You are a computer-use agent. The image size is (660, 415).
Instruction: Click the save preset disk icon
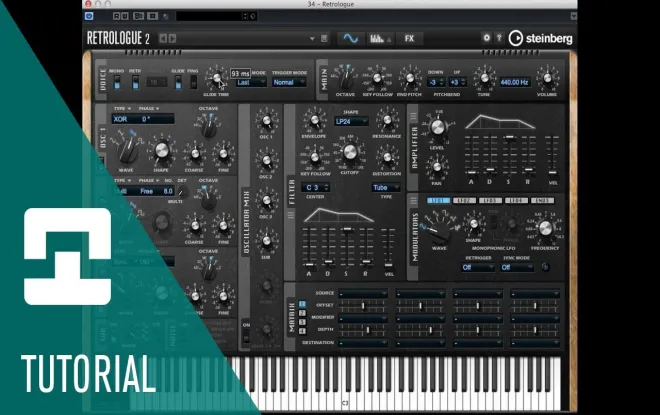(324, 39)
